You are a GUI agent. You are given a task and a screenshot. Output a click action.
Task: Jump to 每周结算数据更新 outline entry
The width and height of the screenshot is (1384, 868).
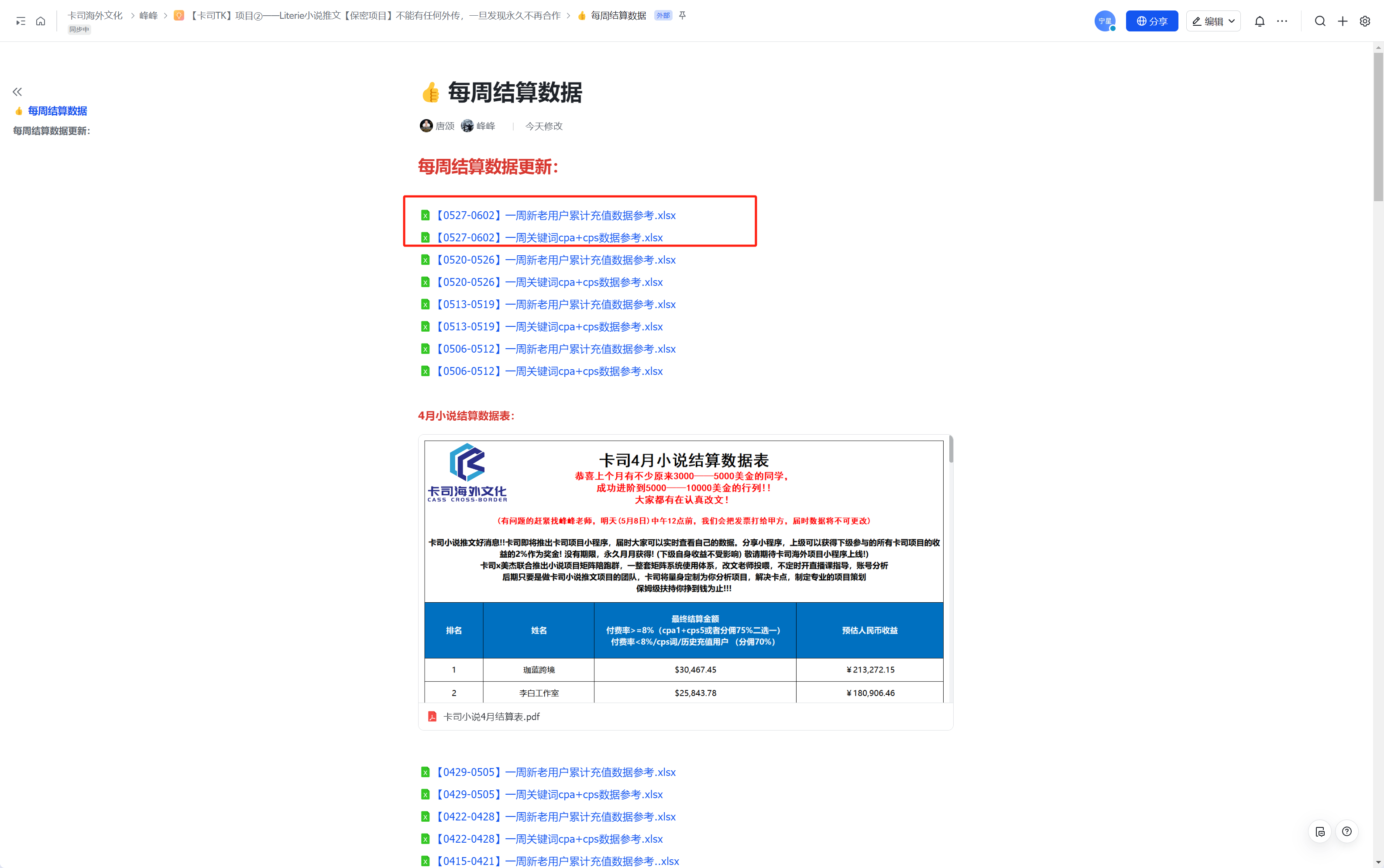pyautogui.click(x=52, y=131)
